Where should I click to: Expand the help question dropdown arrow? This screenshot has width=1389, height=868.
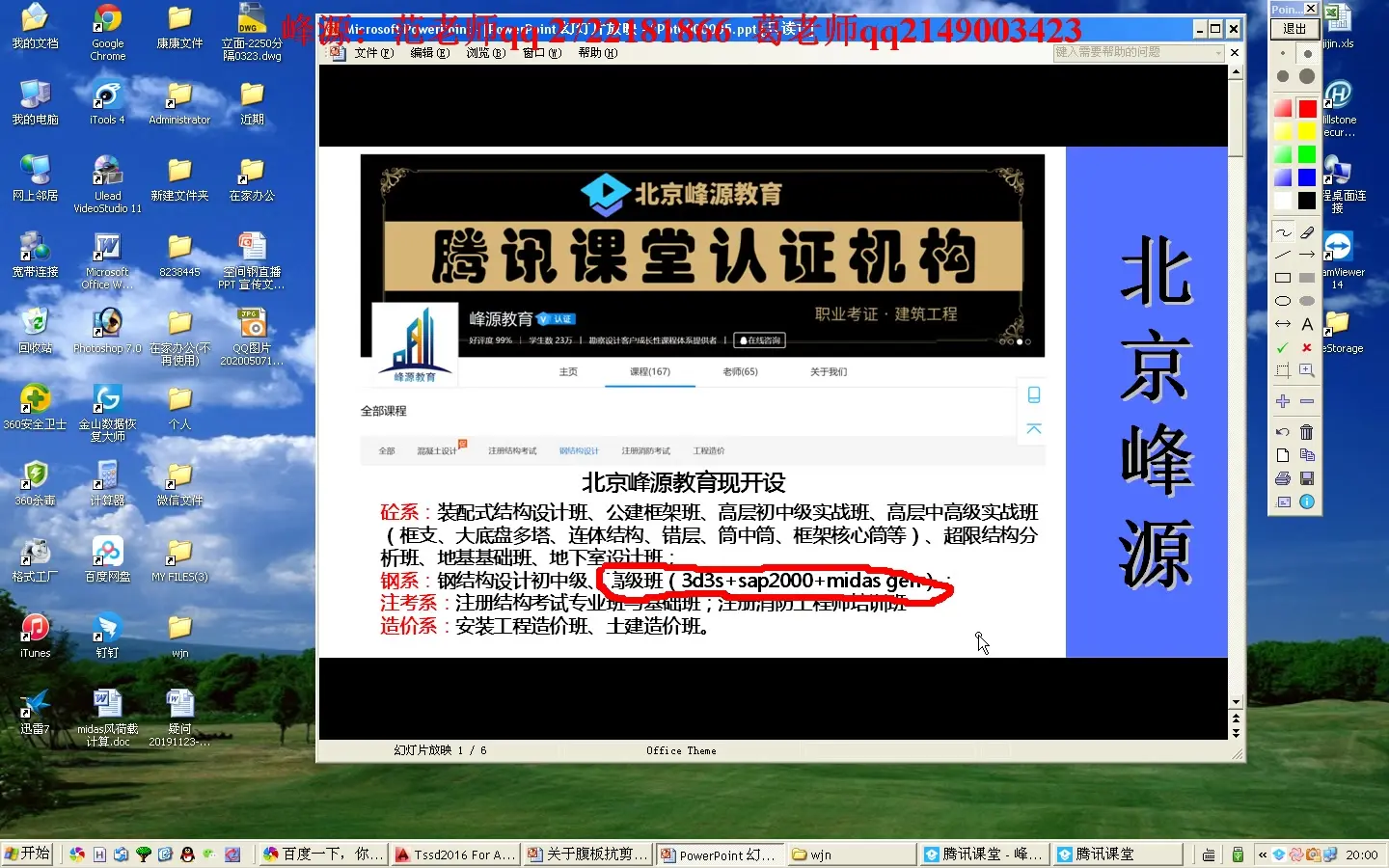coord(1218,52)
